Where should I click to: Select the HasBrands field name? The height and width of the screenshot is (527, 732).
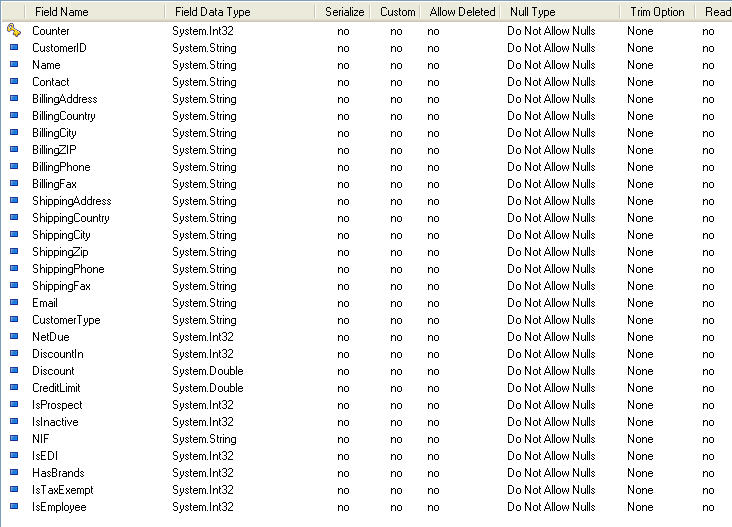pos(58,473)
